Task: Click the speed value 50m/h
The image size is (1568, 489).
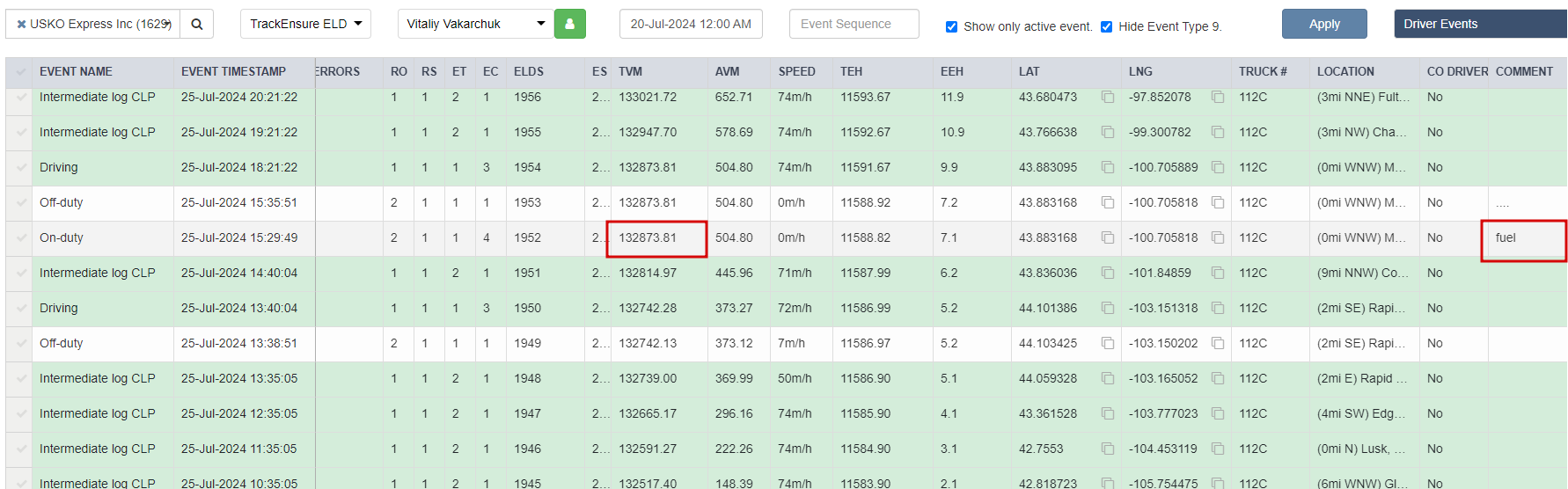Action: pyautogui.click(x=795, y=378)
